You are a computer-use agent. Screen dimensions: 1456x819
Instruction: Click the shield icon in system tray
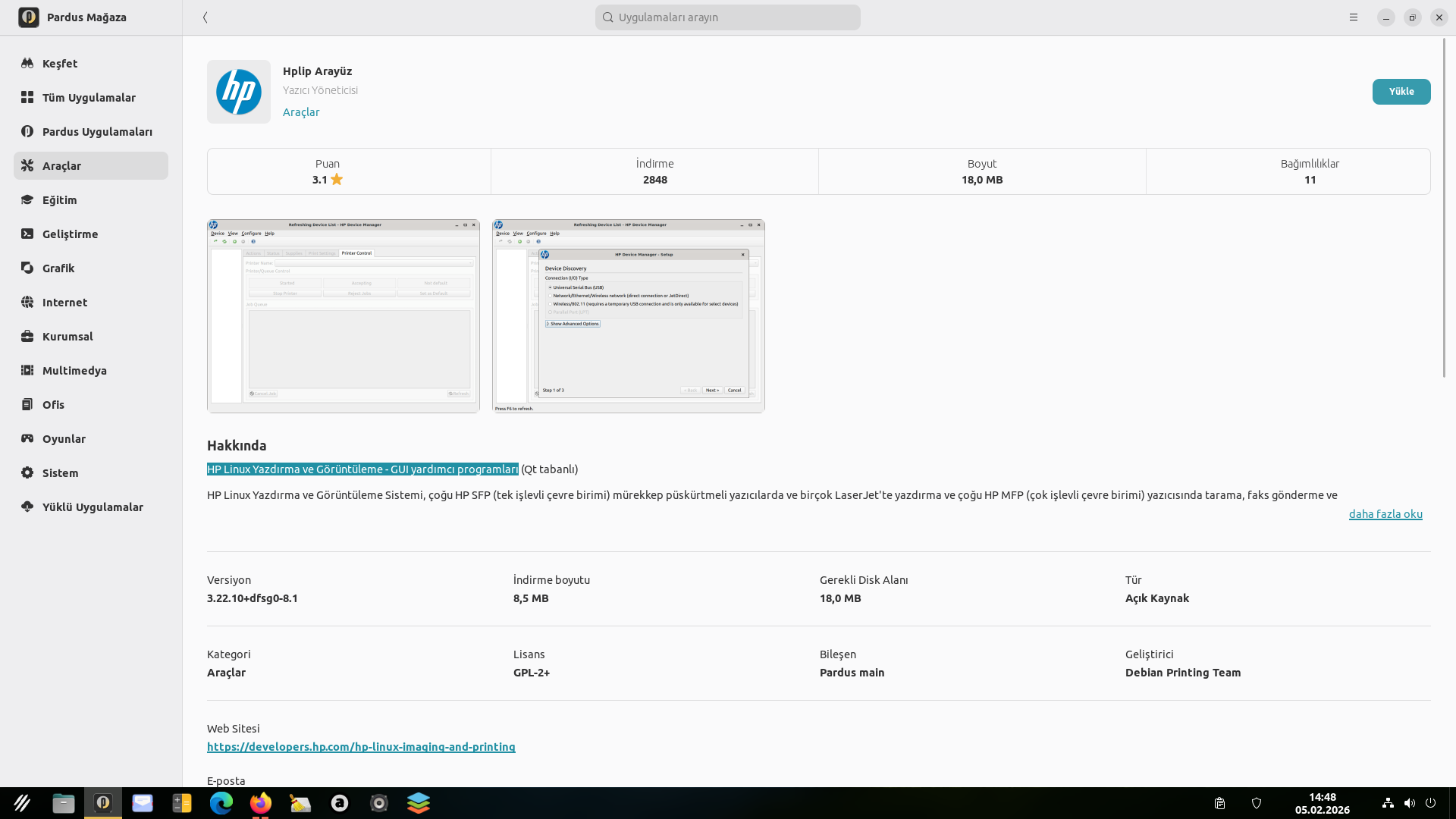tap(1257, 803)
